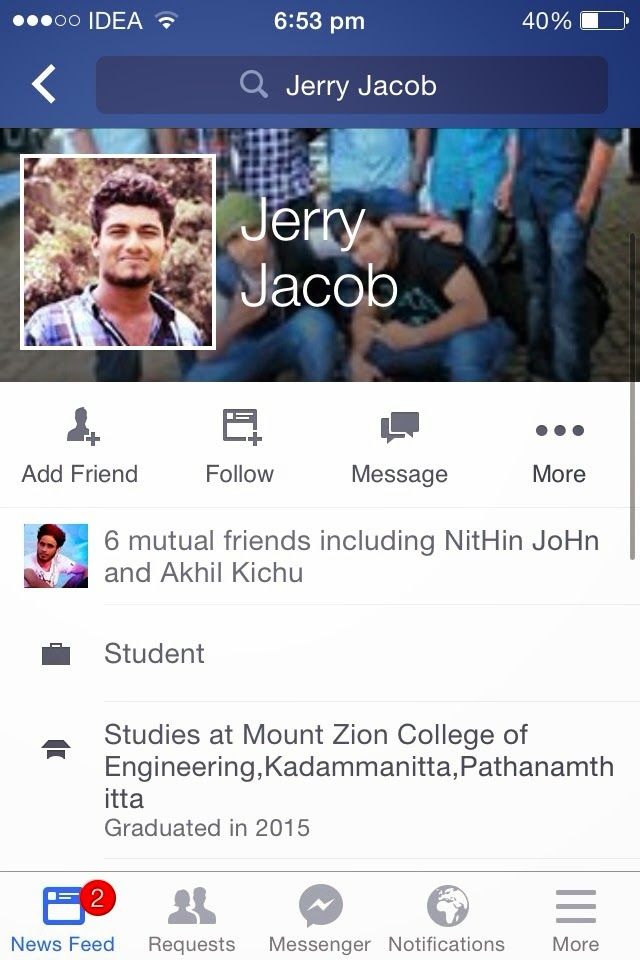Tap the back arrow icon

coord(44,84)
